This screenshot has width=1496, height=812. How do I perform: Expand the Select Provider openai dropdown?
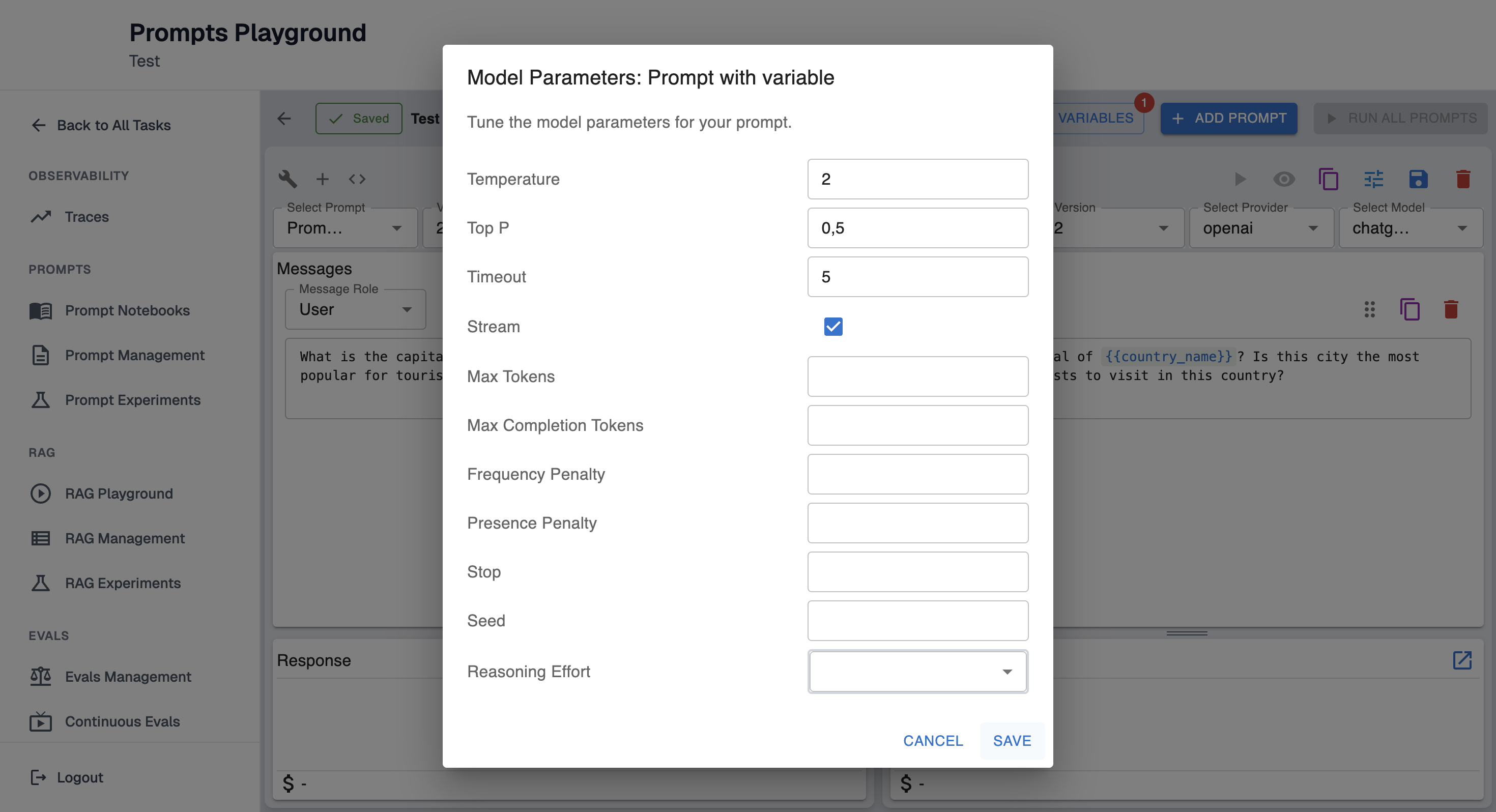(1260, 228)
